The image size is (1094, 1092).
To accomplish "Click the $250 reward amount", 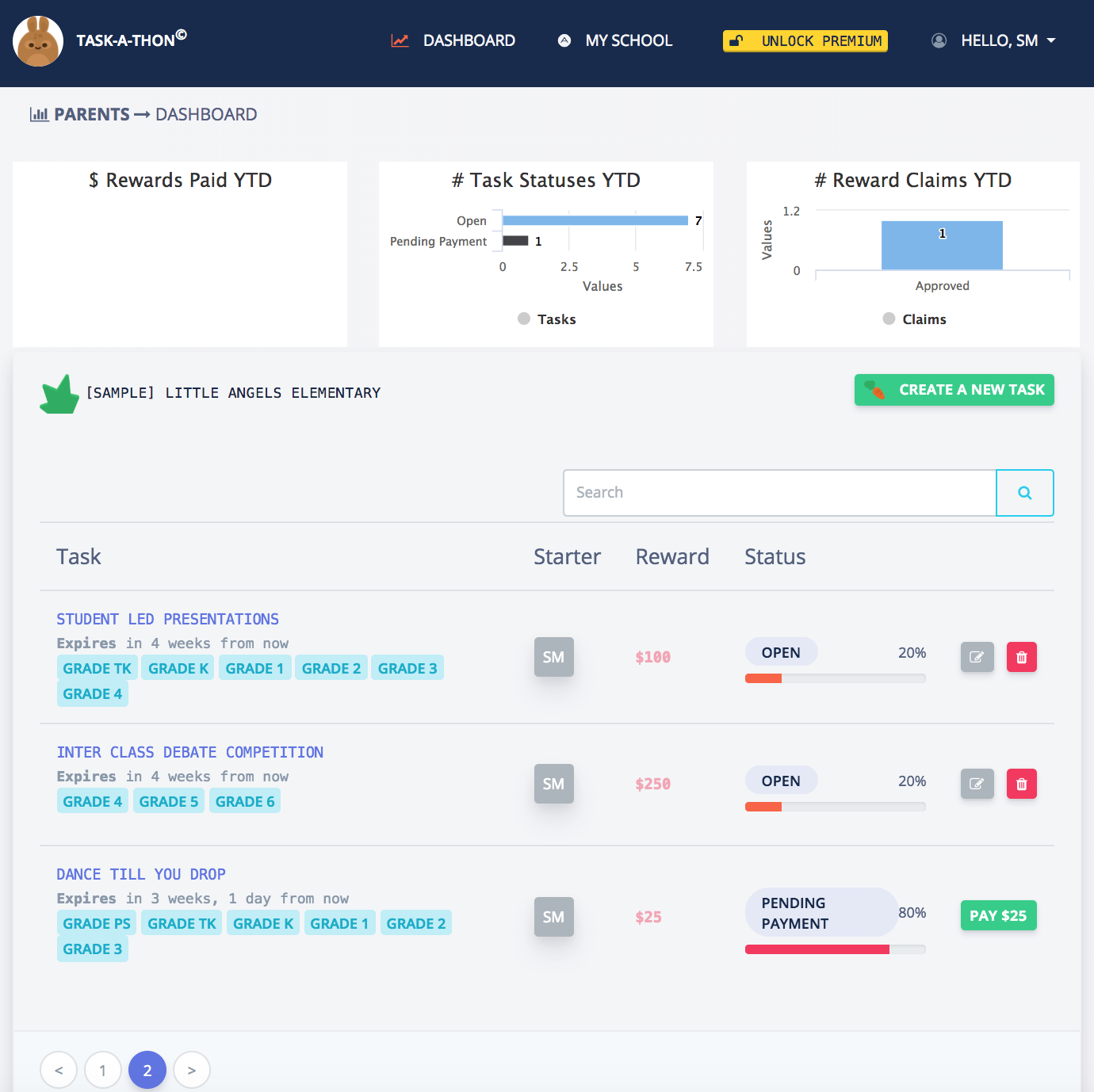I will point(653,784).
